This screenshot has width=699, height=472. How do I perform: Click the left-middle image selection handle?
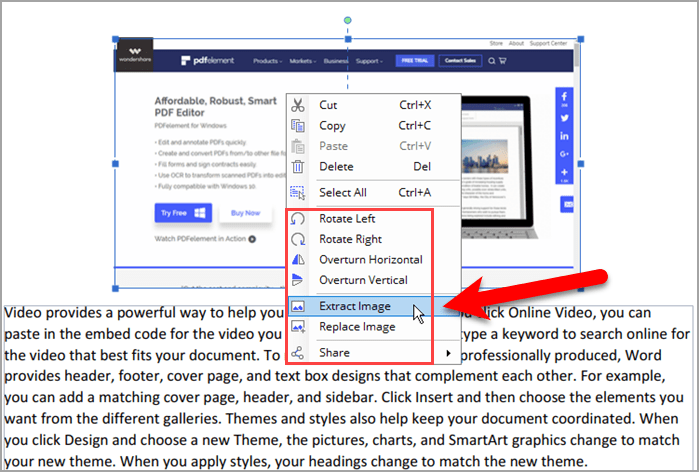115,164
